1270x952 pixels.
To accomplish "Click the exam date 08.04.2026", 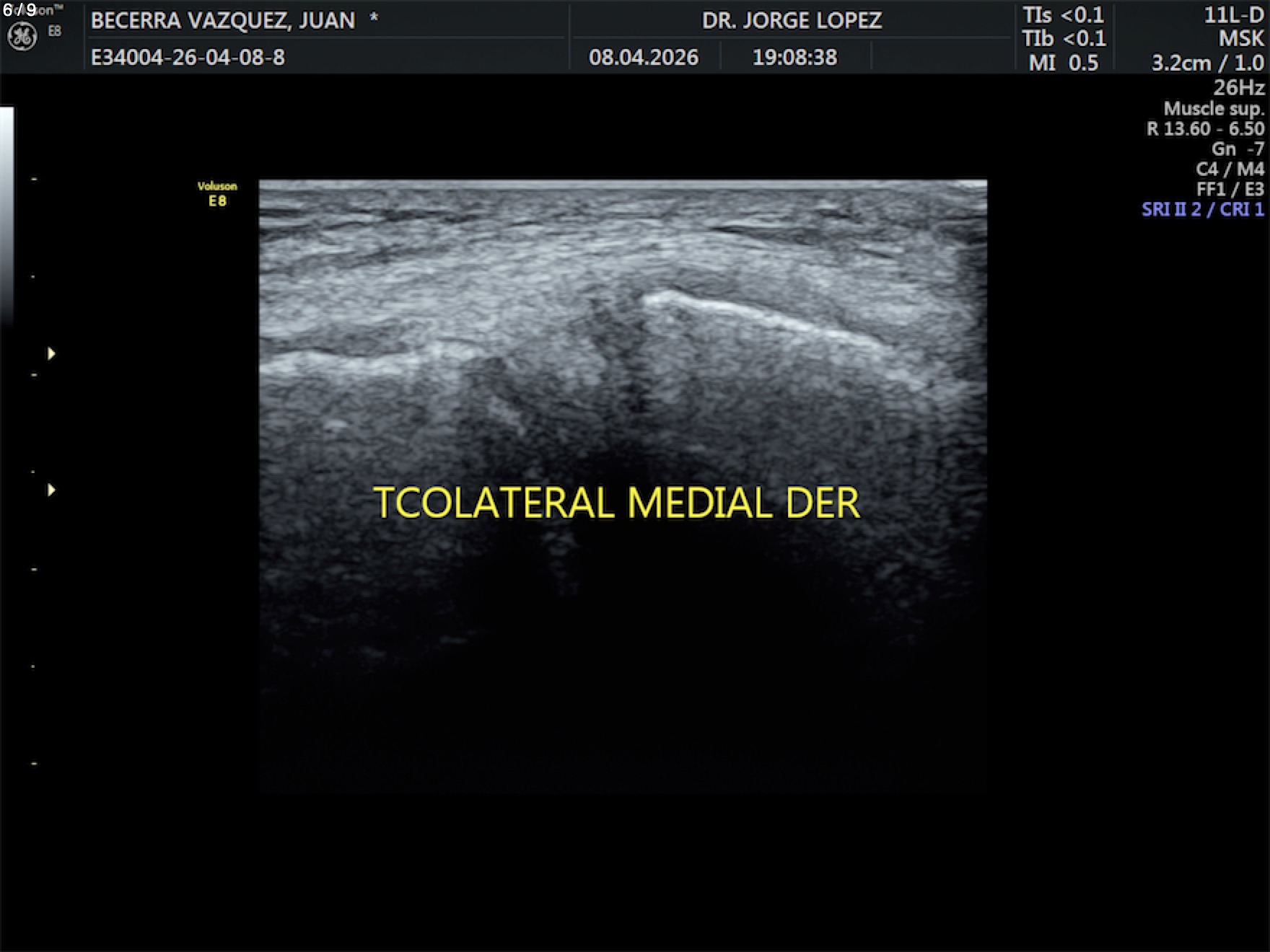I will 643,58.
